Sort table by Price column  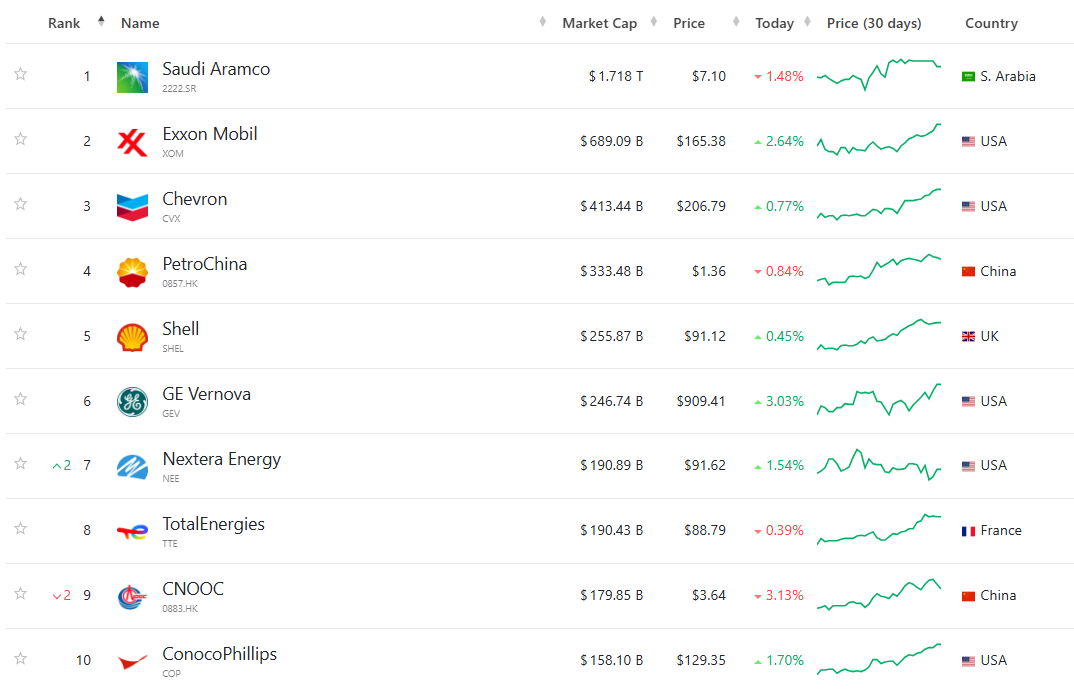[689, 23]
